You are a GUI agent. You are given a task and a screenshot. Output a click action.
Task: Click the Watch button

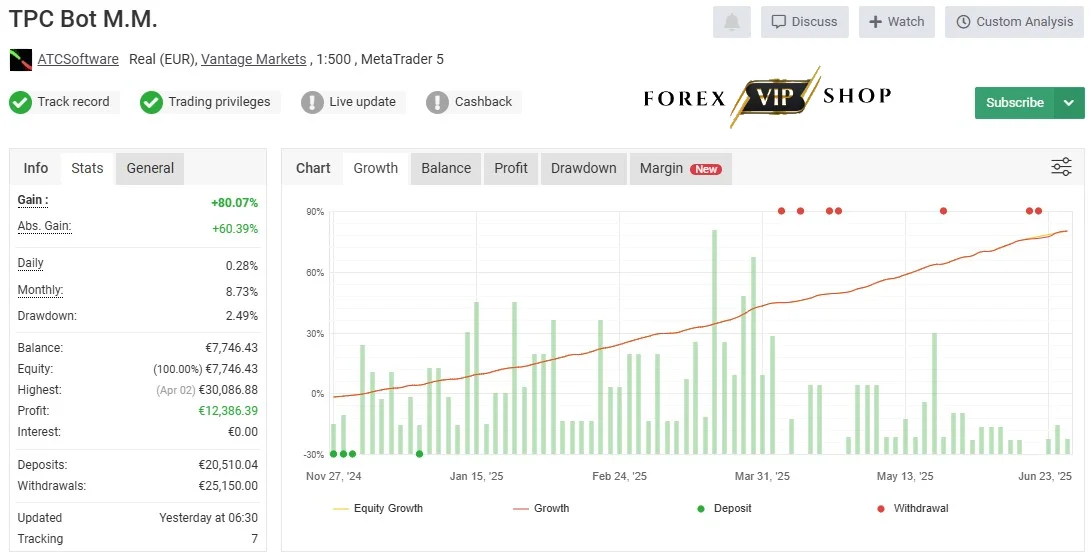(897, 22)
